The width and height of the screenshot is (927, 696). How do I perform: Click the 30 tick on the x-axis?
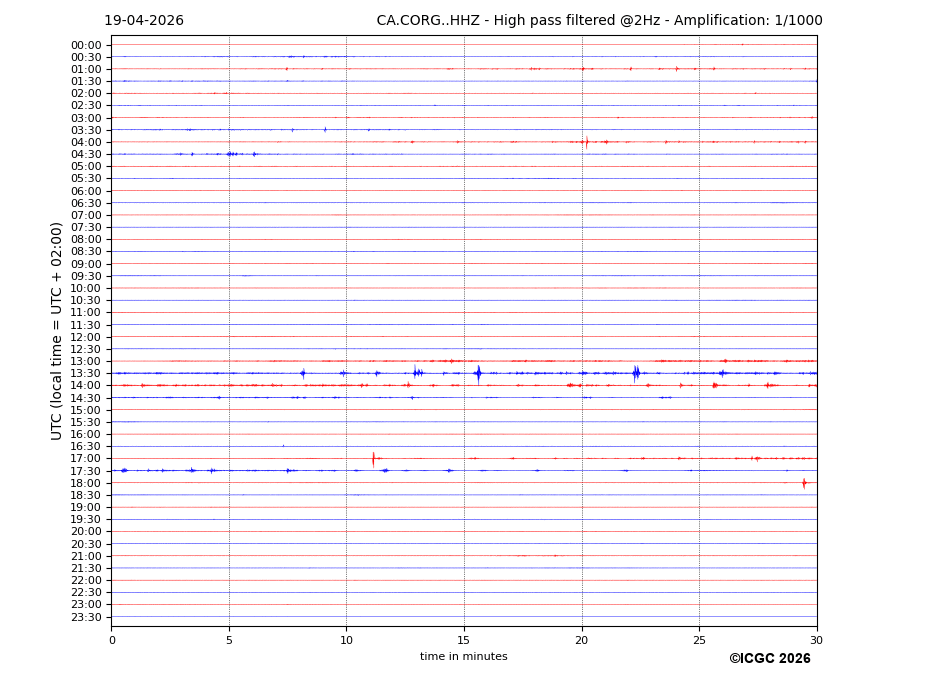[816, 640]
